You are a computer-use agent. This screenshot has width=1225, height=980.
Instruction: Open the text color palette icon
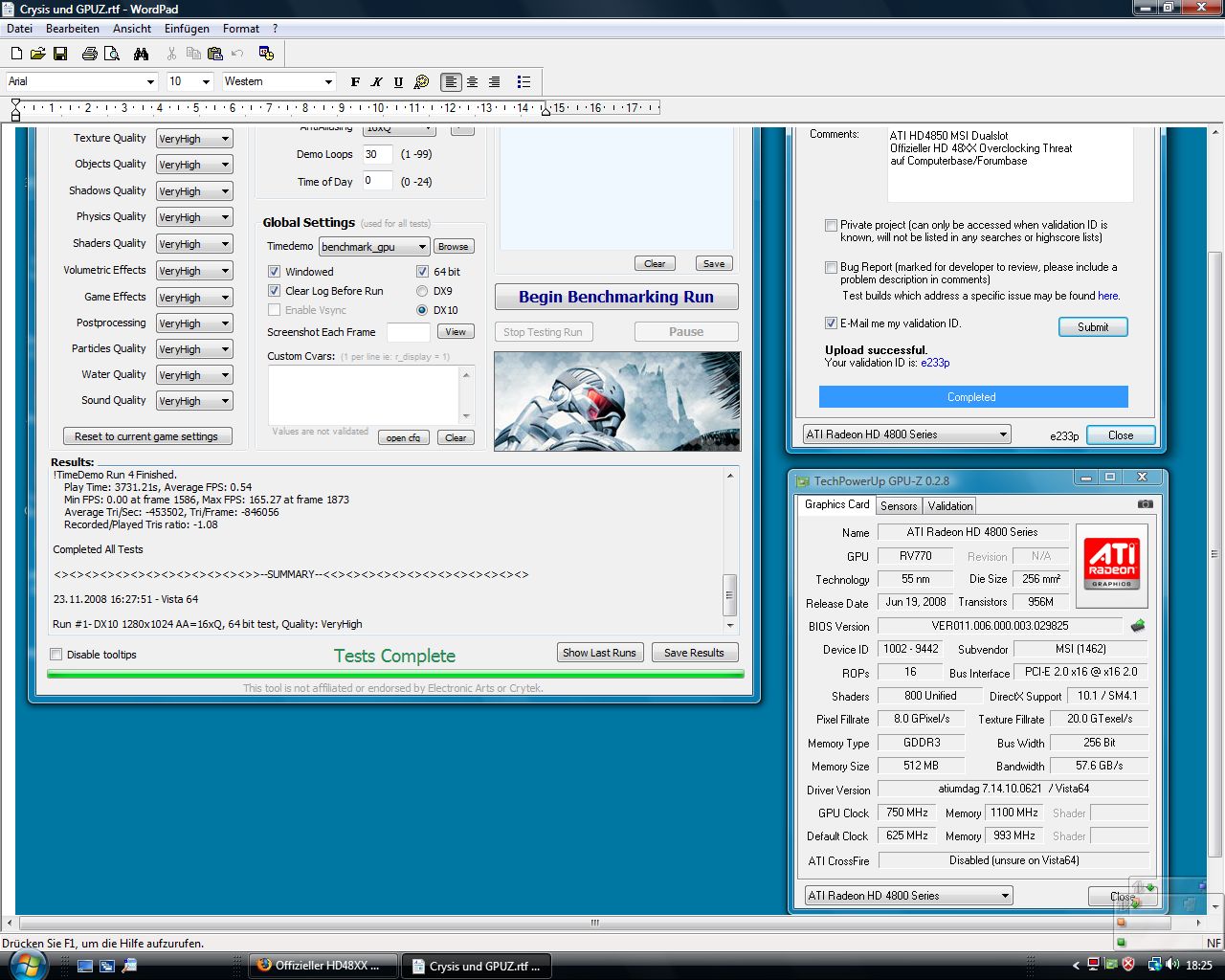coord(421,82)
